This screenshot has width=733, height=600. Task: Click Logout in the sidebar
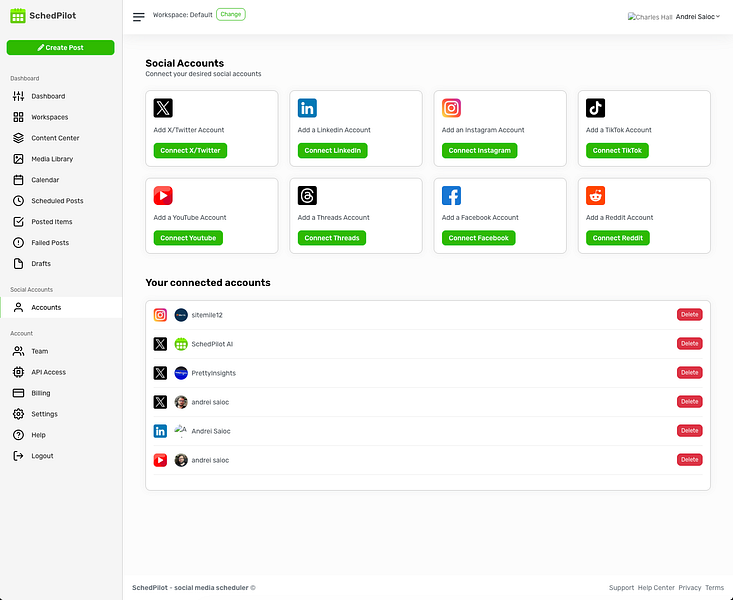point(61,456)
